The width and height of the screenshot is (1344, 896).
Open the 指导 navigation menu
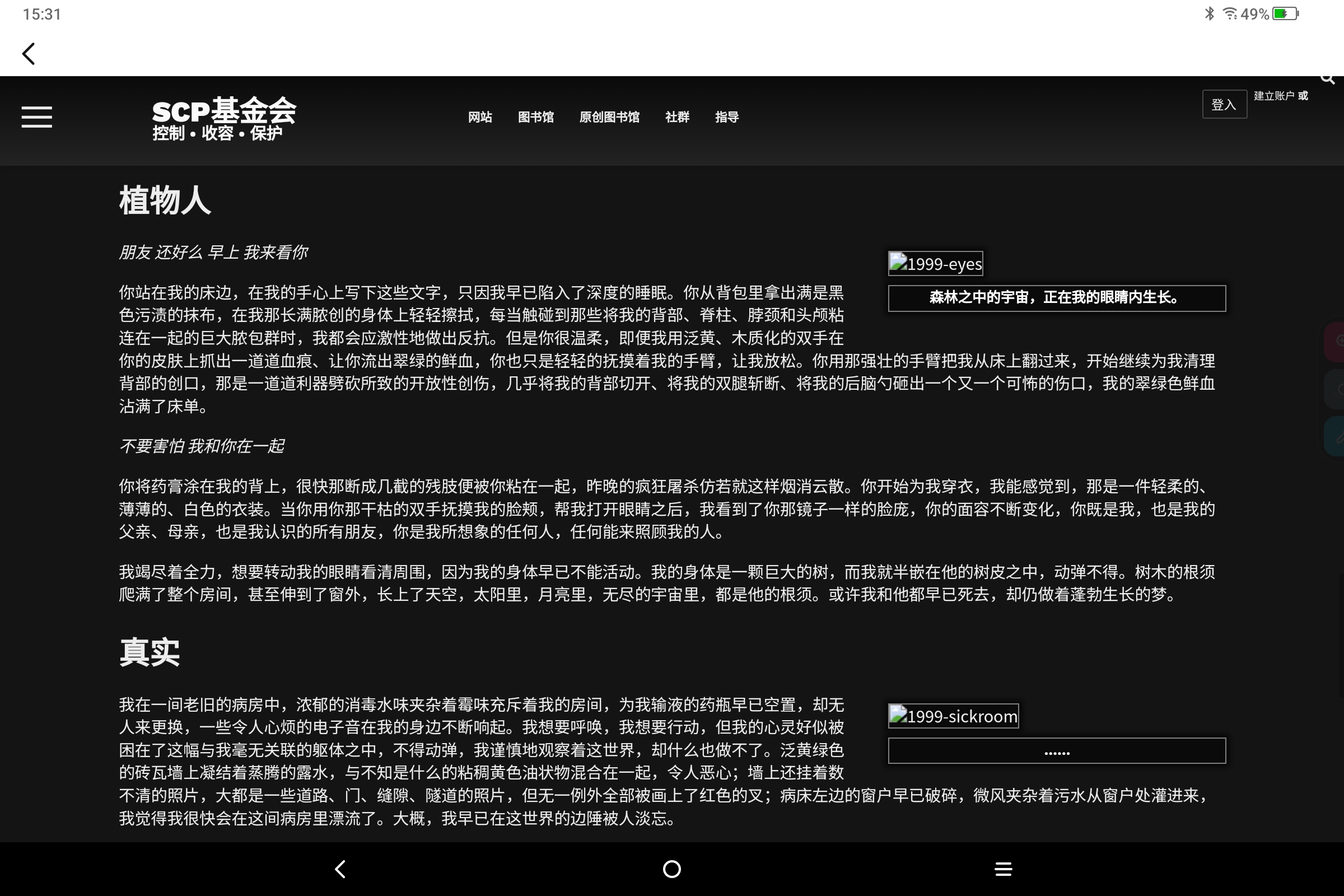(x=727, y=117)
